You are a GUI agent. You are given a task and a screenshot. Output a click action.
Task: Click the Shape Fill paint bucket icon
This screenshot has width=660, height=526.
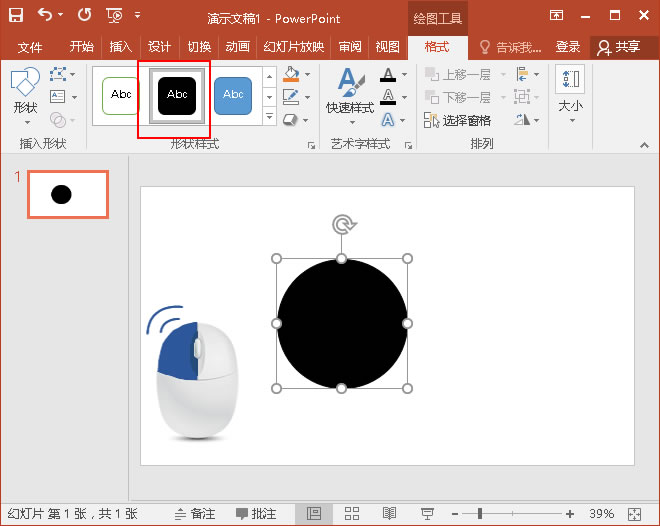pyautogui.click(x=290, y=75)
